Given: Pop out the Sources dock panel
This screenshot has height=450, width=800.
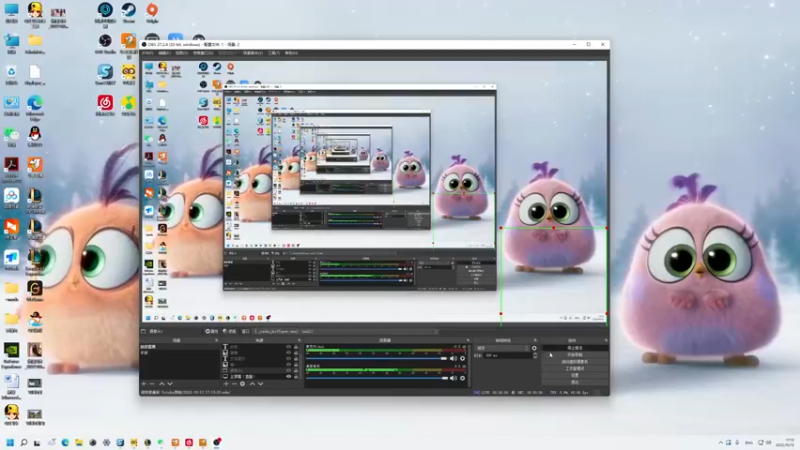Looking at the screenshot, I should click(299, 340).
